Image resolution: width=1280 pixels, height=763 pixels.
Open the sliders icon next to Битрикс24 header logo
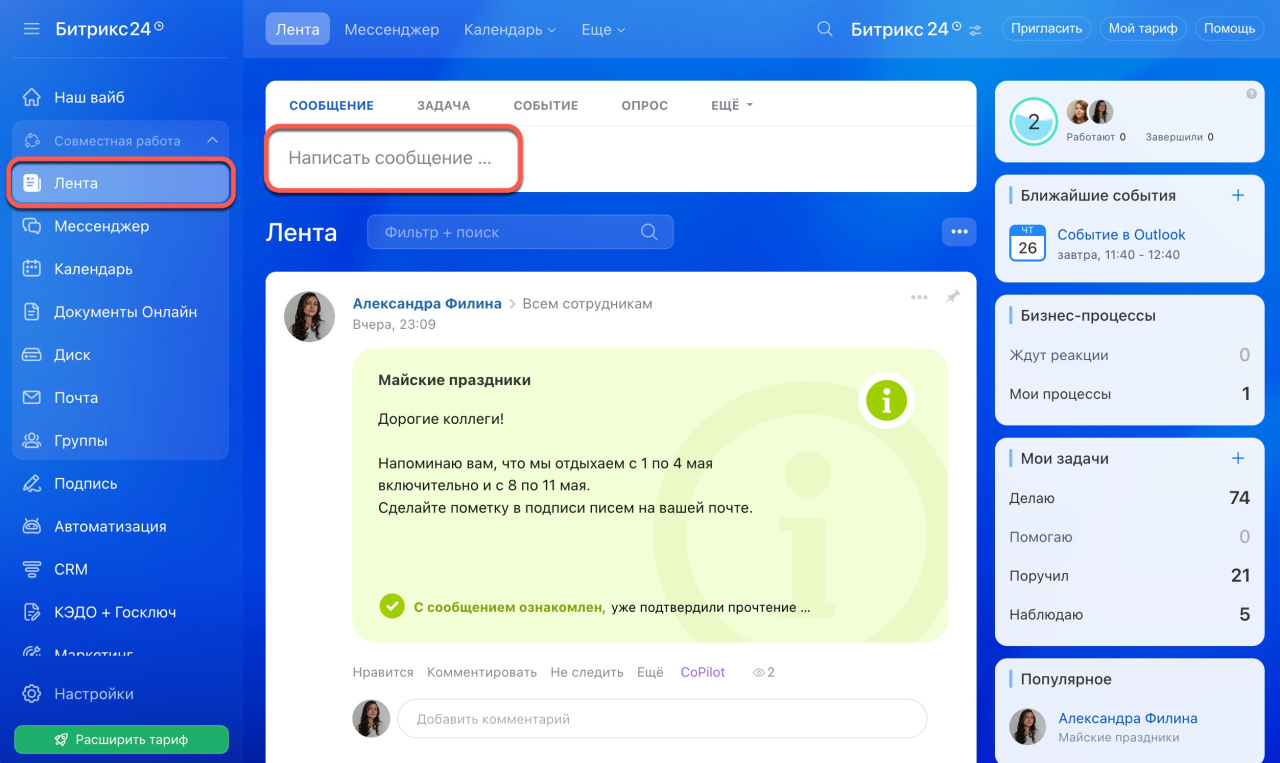click(976, 29)
